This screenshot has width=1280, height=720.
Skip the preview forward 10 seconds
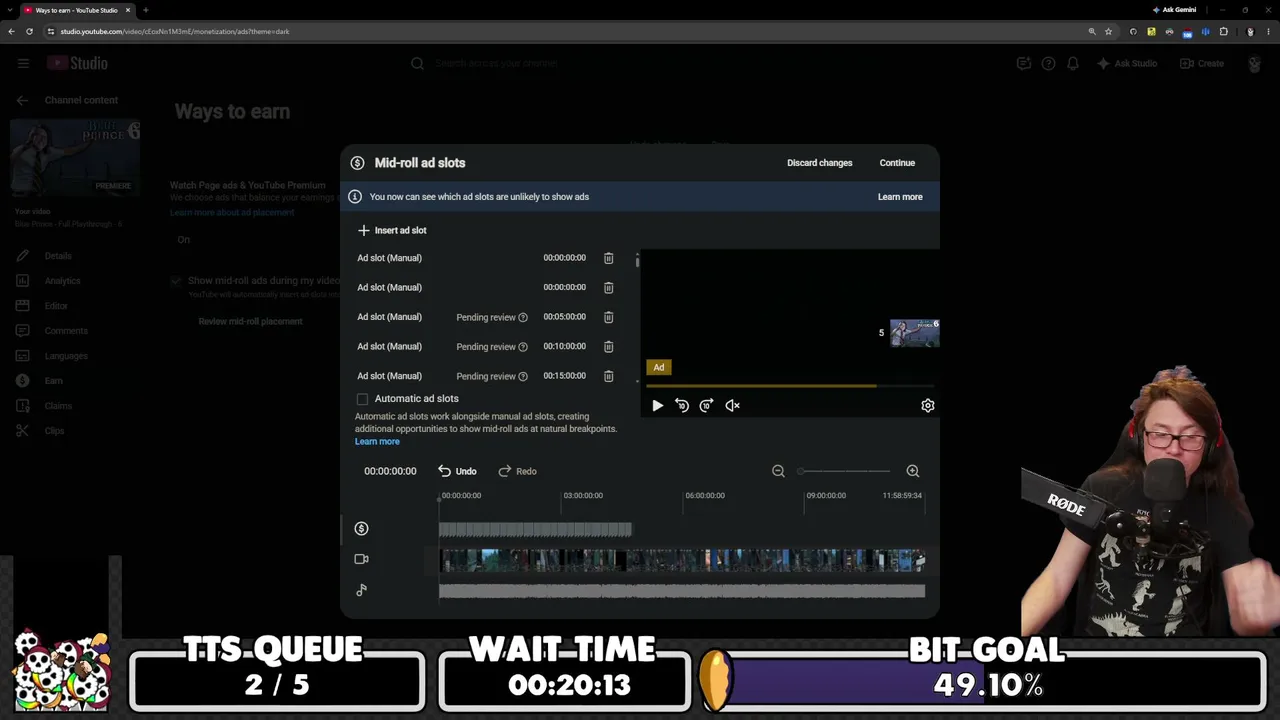click(706, 405)
